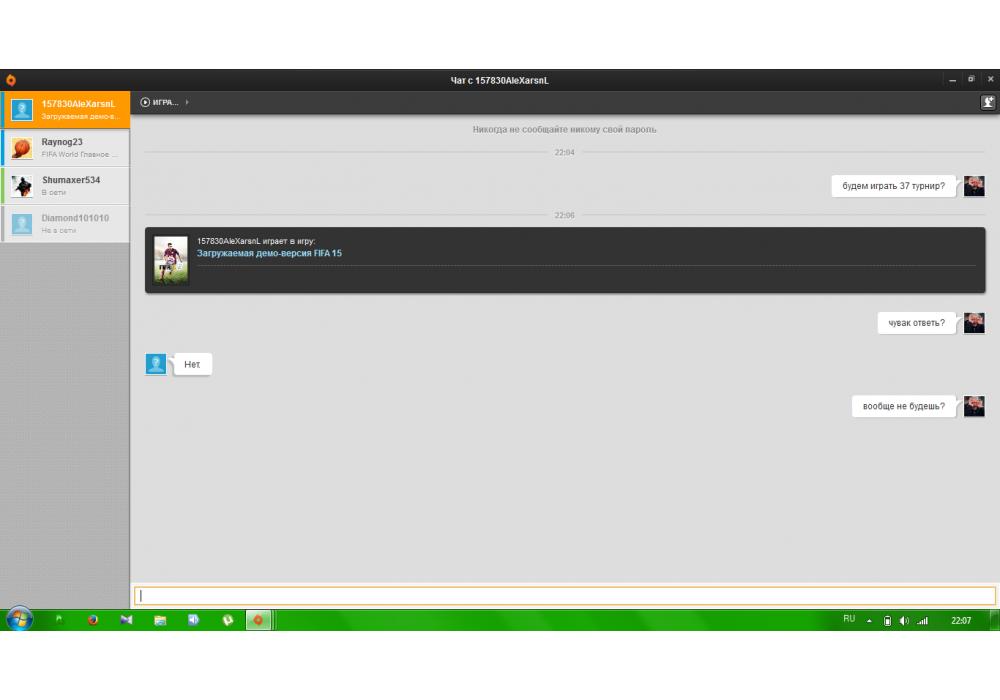The height and width of the screenshot is (700, 1000).
Task: Click the reply bubble 'Нет'
Action: [192, 365]
